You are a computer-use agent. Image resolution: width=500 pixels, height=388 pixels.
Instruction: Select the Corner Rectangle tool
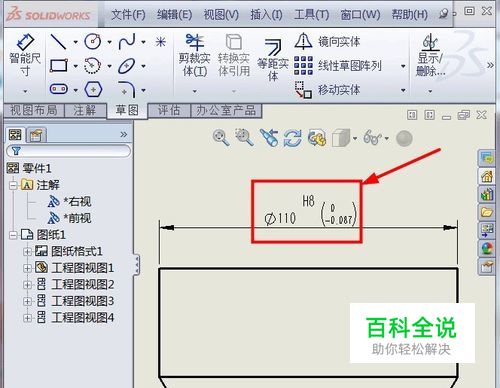pos(59,66)
